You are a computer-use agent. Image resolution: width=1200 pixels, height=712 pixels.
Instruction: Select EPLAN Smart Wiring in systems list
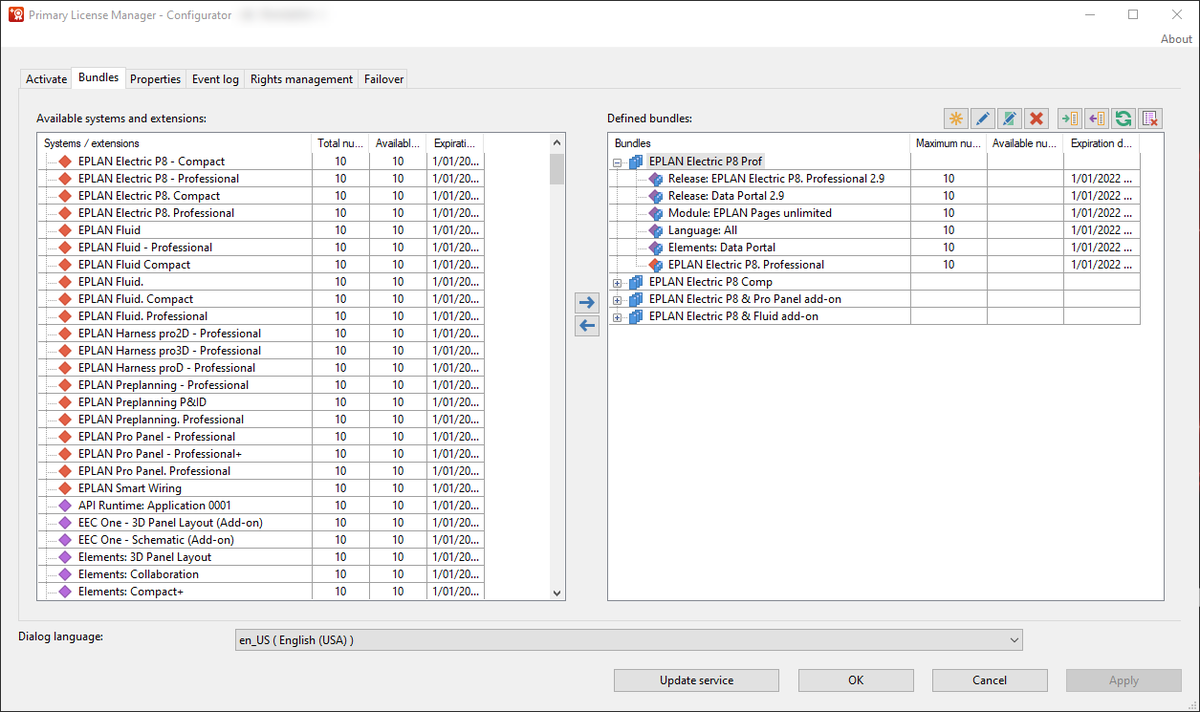coord(130,489)
